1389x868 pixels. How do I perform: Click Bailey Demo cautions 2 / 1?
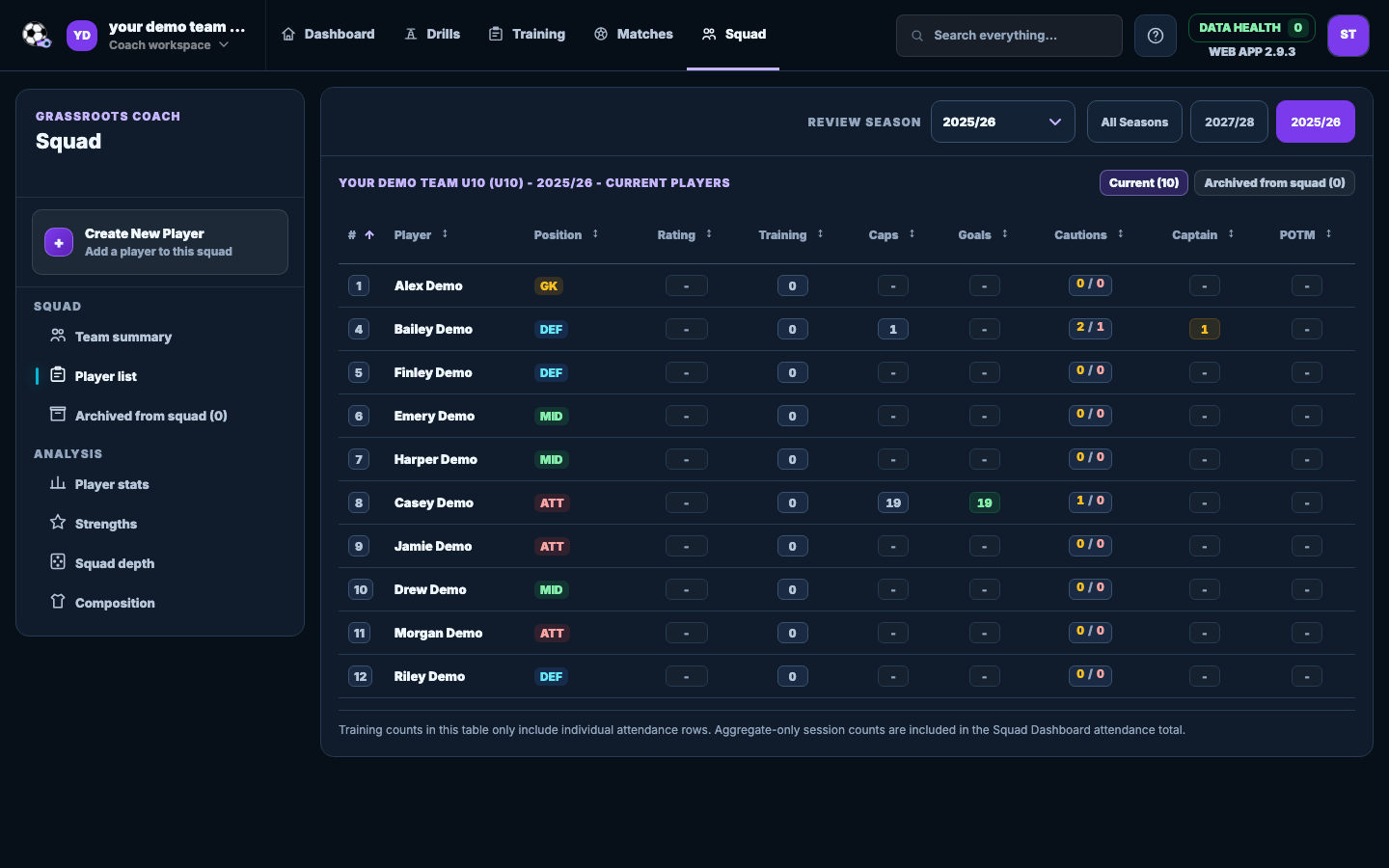[1090, 327]
